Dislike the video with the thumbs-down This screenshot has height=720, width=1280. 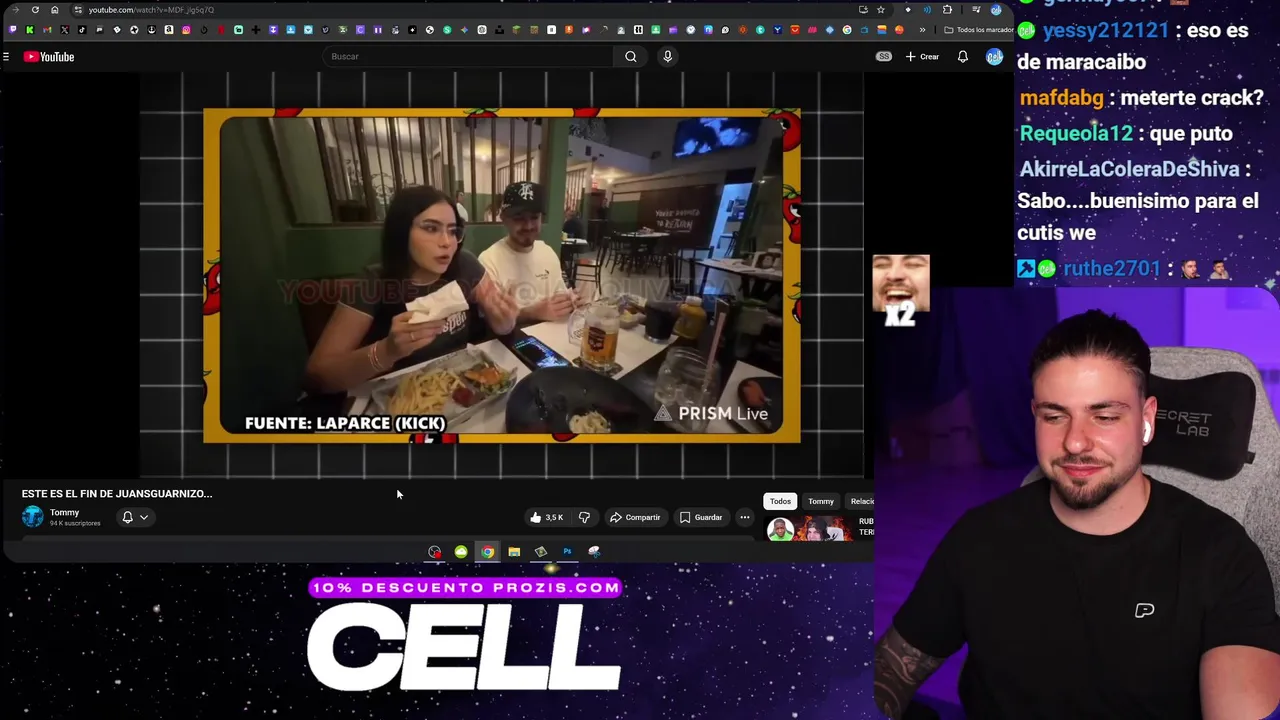(584, 517)
